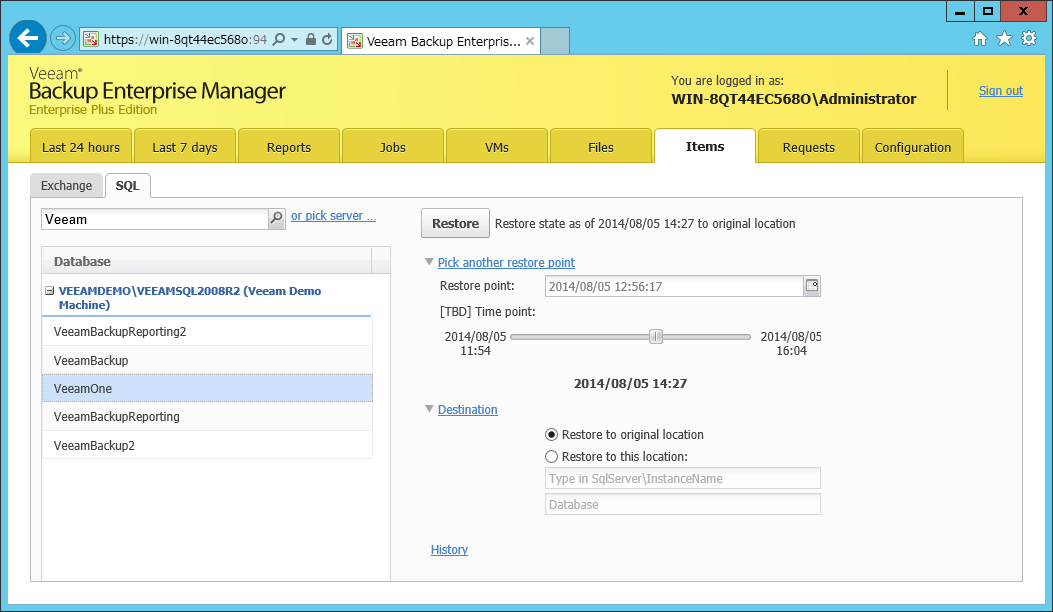Select the VeeamBackup database row

click(208, 360)
